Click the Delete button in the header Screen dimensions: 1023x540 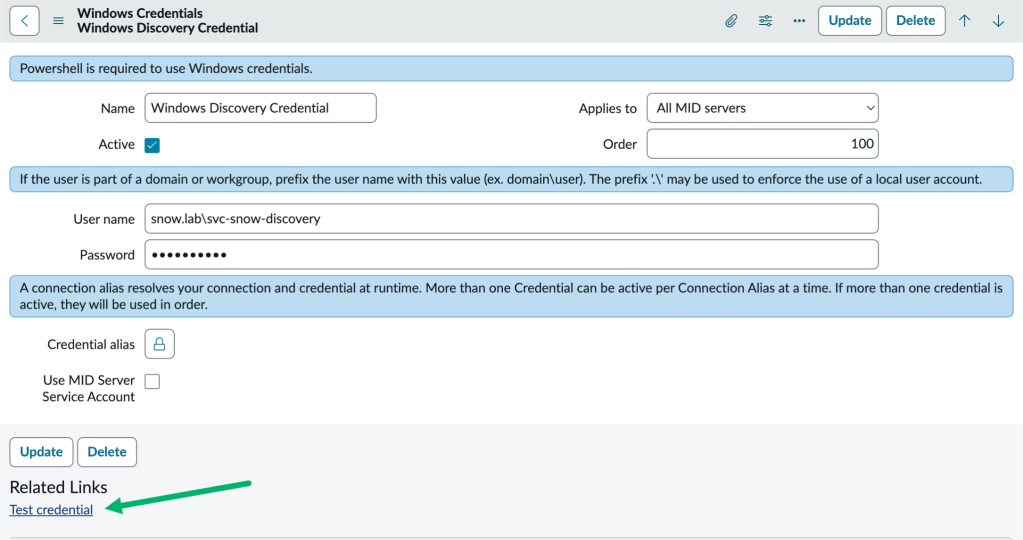point(915,21)
